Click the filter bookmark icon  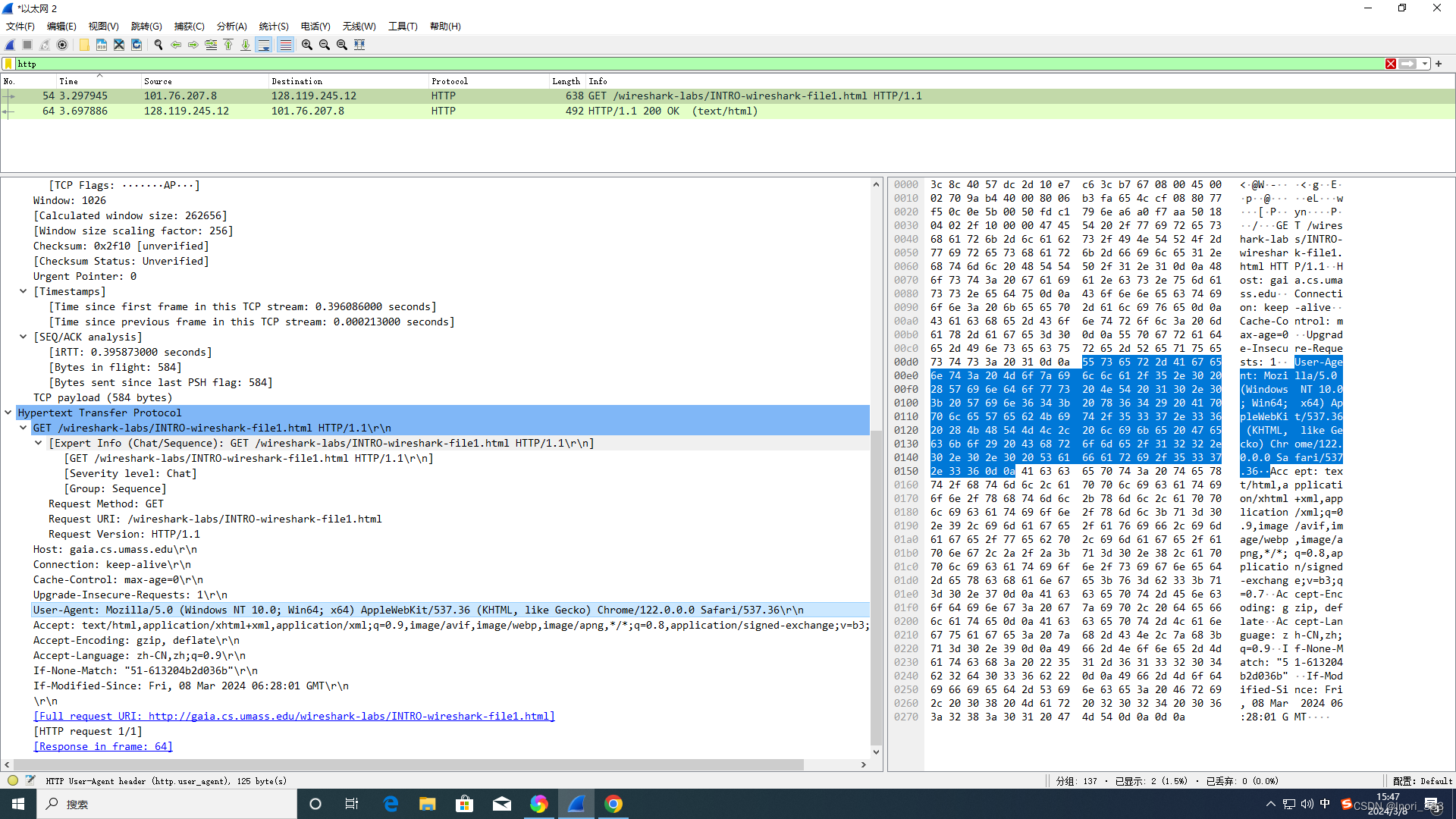coord(8,64)
